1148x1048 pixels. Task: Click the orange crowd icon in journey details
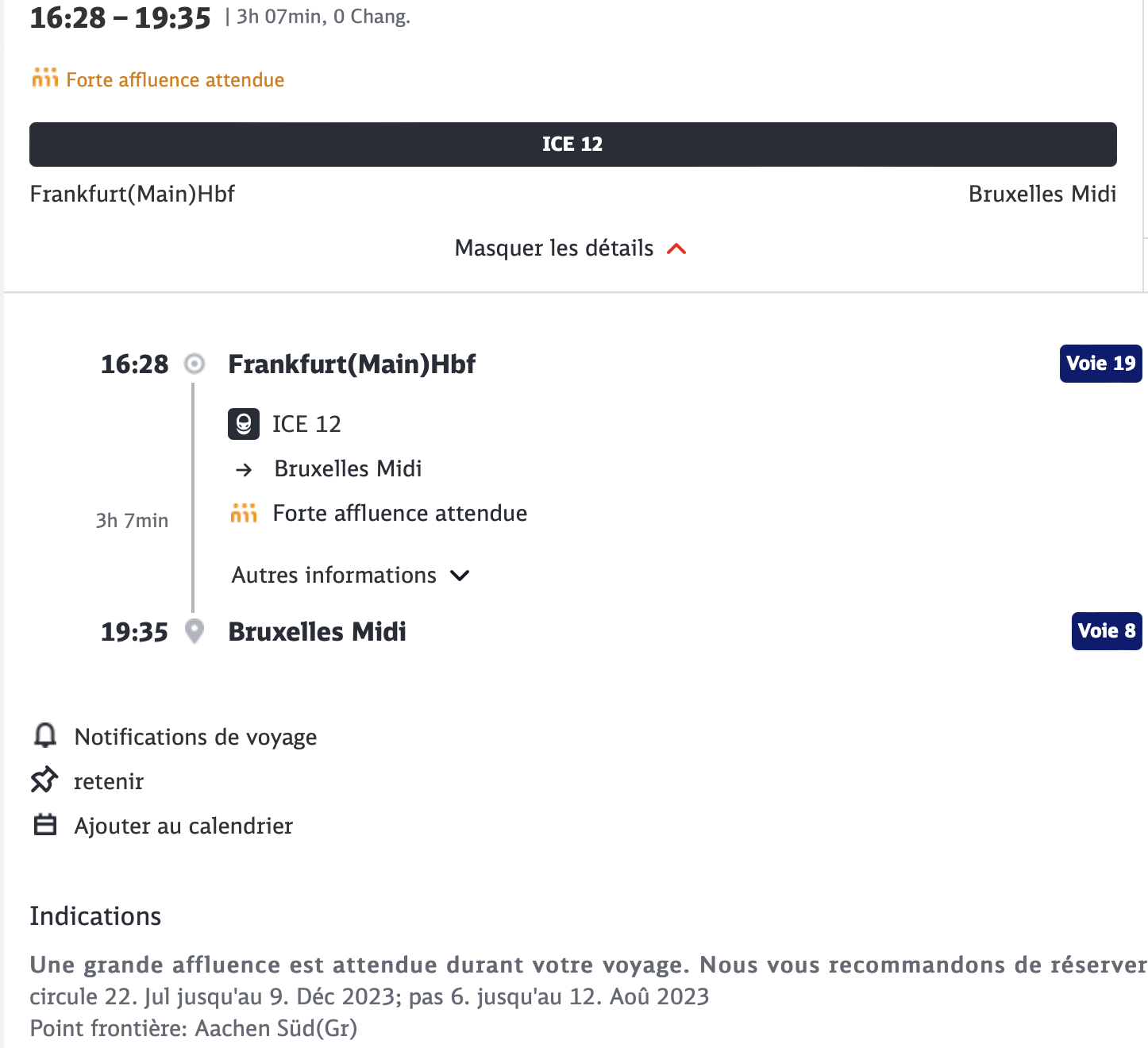(x=244, y=513)
